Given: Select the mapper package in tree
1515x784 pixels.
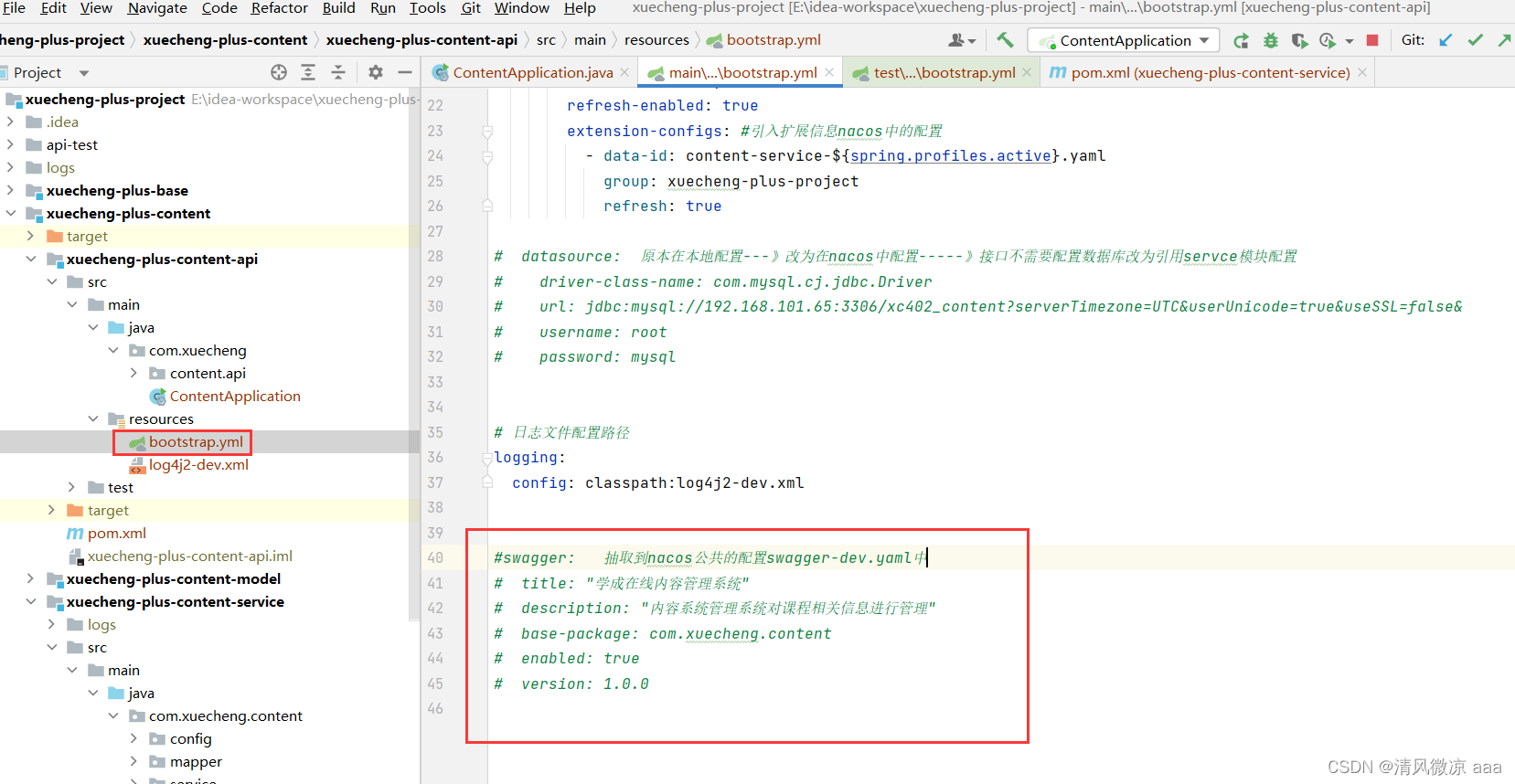Looking at the screenshot, I should point(196,762).
